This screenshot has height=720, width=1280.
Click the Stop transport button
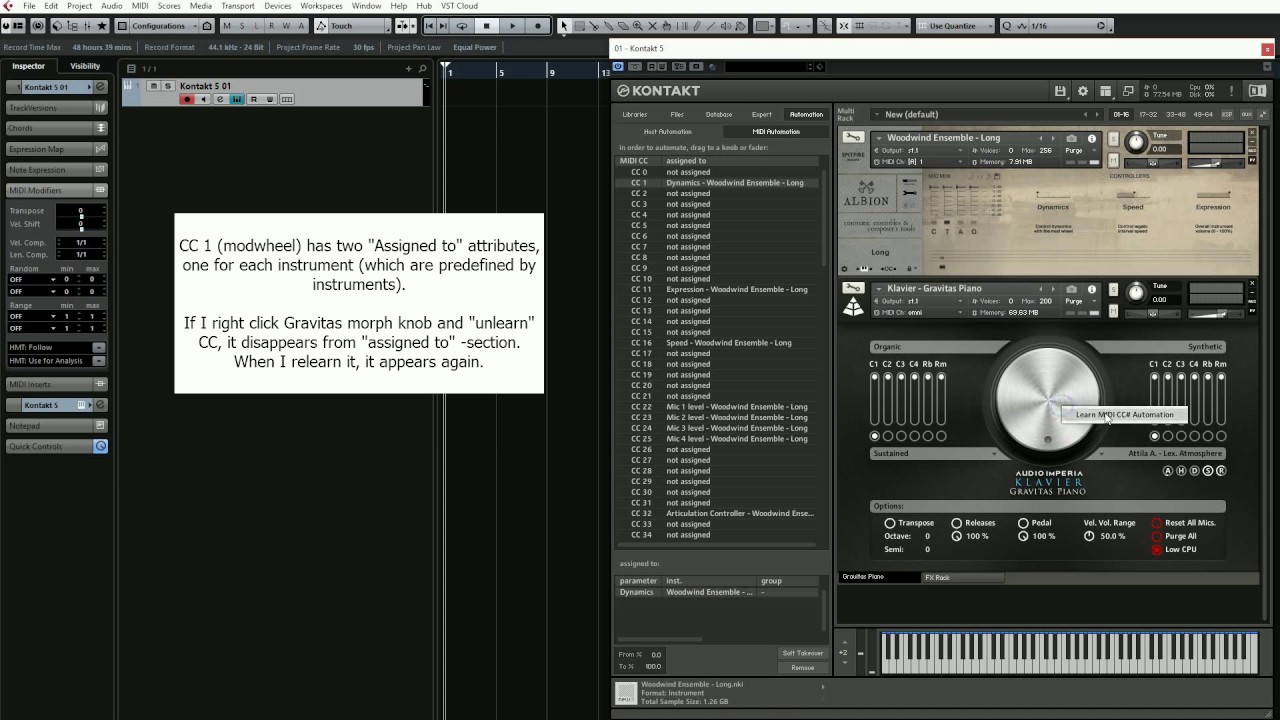tap(487, 26)
